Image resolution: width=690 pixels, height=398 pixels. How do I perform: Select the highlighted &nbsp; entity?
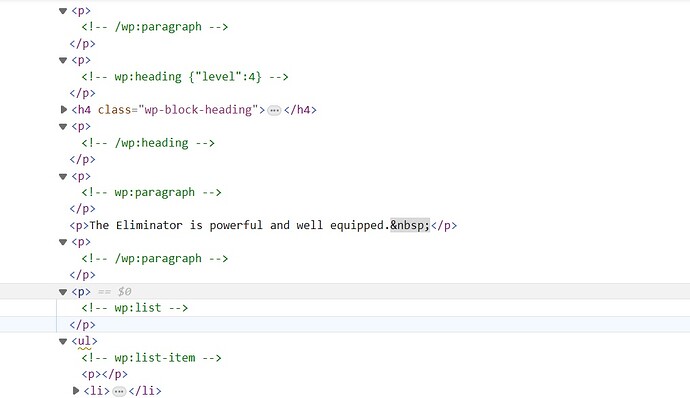tap(410, 225)
